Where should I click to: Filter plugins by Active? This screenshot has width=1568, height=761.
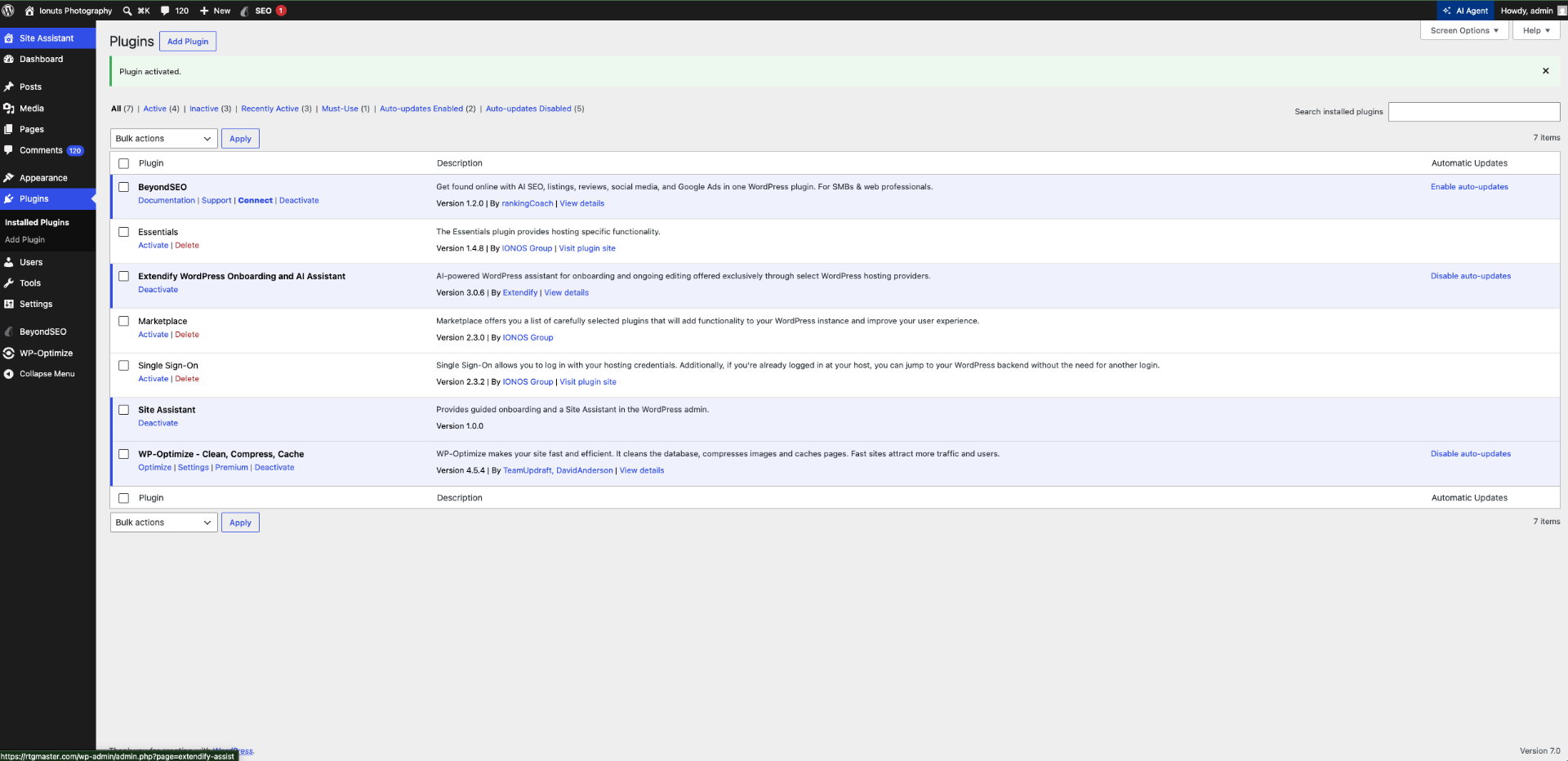pyautogui.click(x=154, y=109)
